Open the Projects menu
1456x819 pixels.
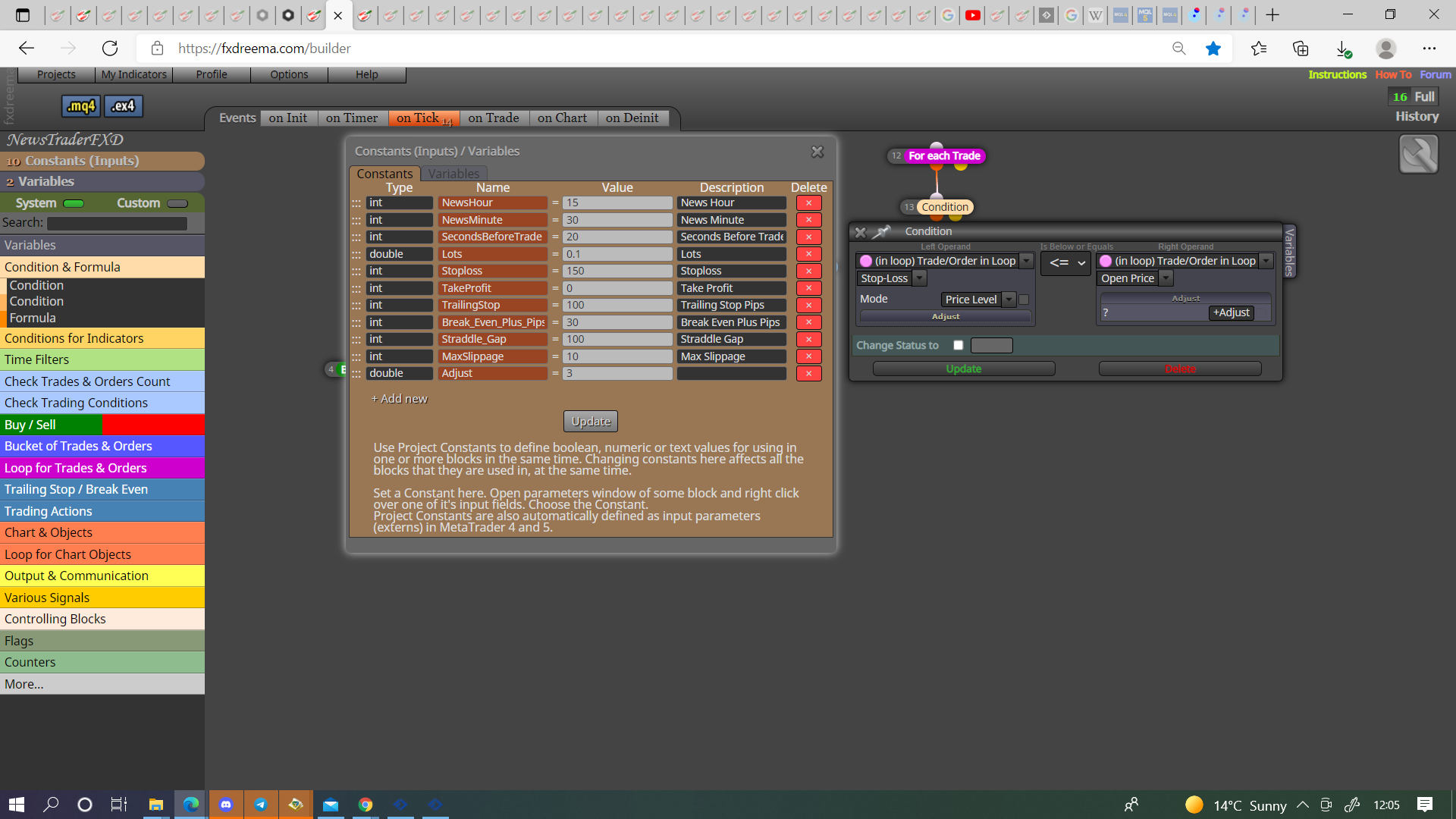pos(56,74)
